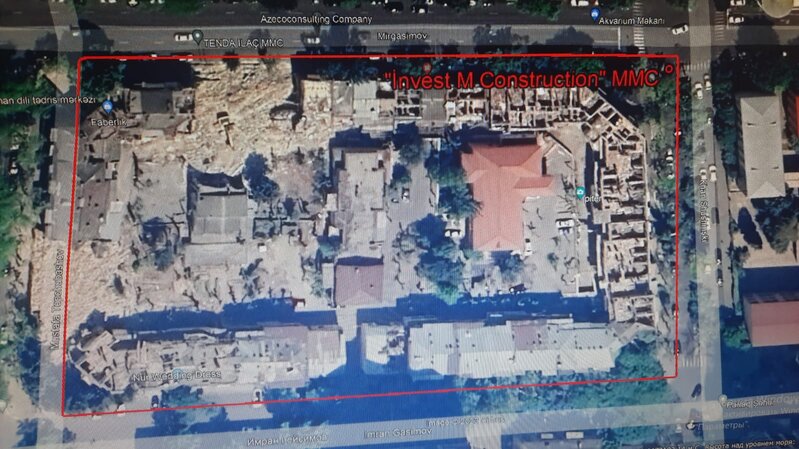The image size is (799, 449).
Task: Click the red-roofed building in the center
Action: pyautogui.click(x=507, y=193)
